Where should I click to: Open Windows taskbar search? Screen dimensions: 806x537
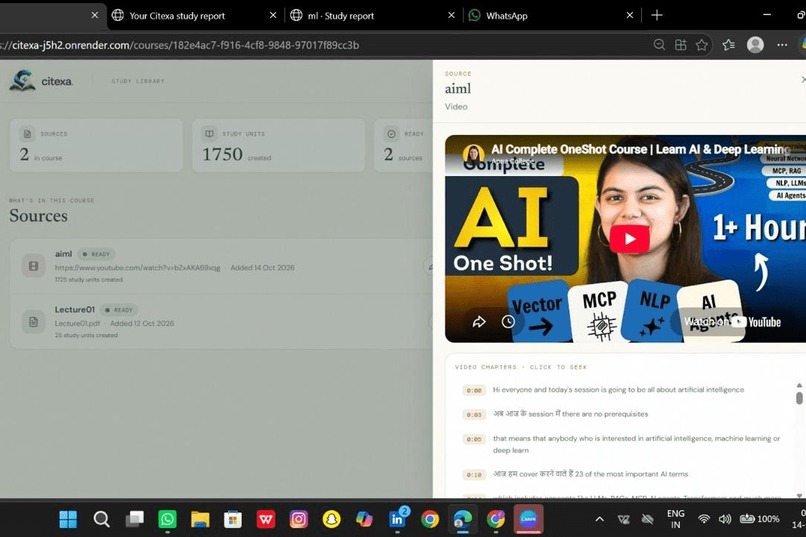click(x=101, y=519)
